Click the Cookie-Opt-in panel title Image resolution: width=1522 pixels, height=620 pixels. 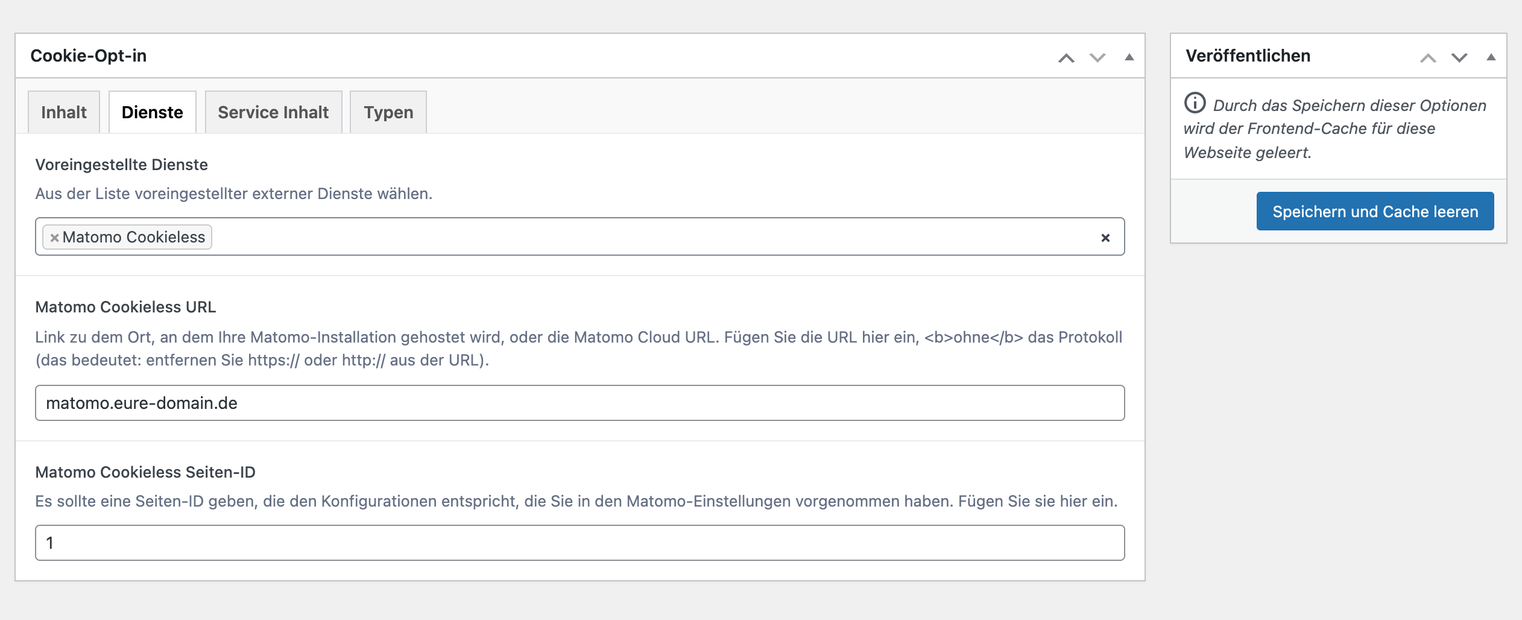click(89, 56)
